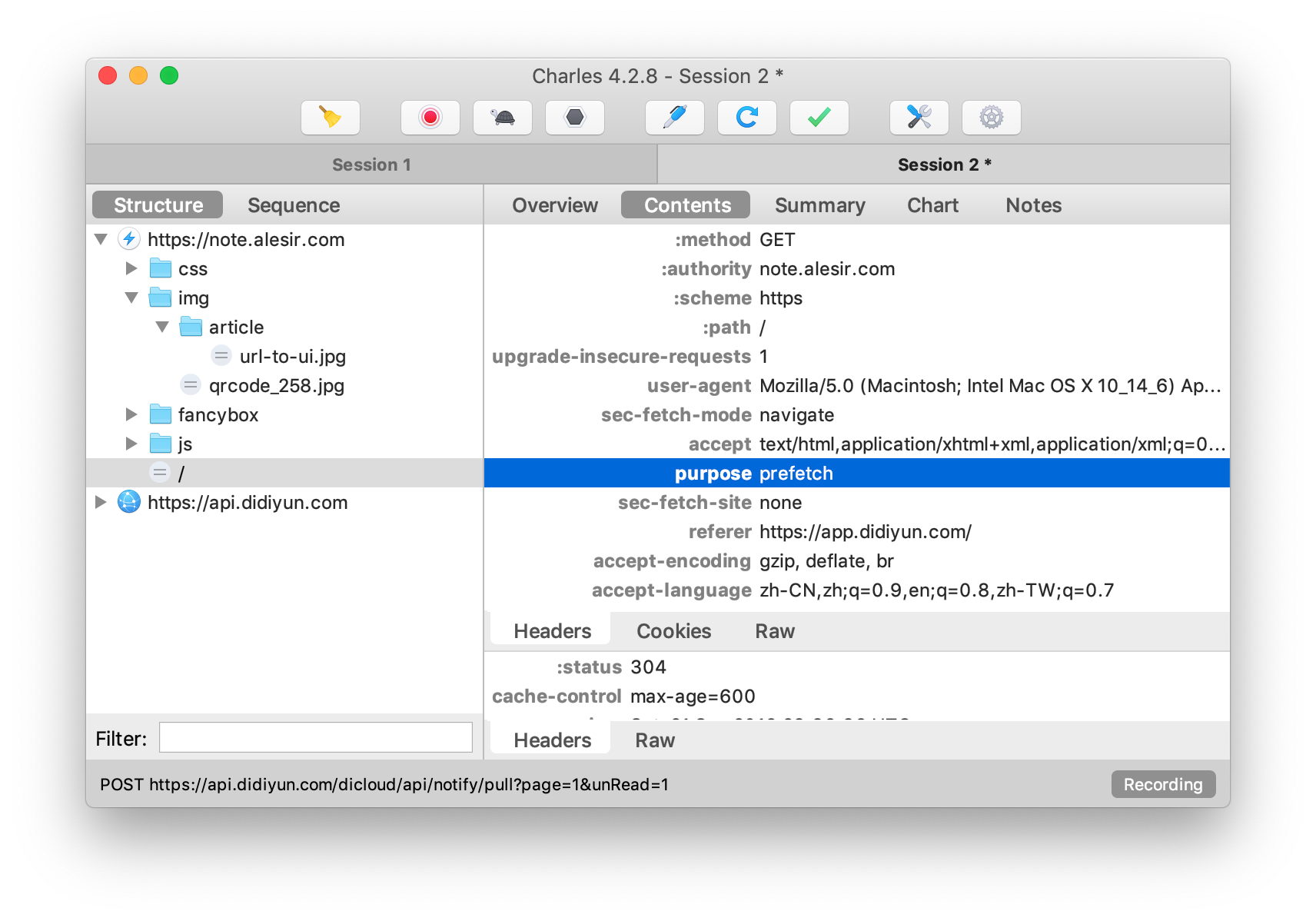Toggle throttling with the turtle icon

[x=503, y=118]
